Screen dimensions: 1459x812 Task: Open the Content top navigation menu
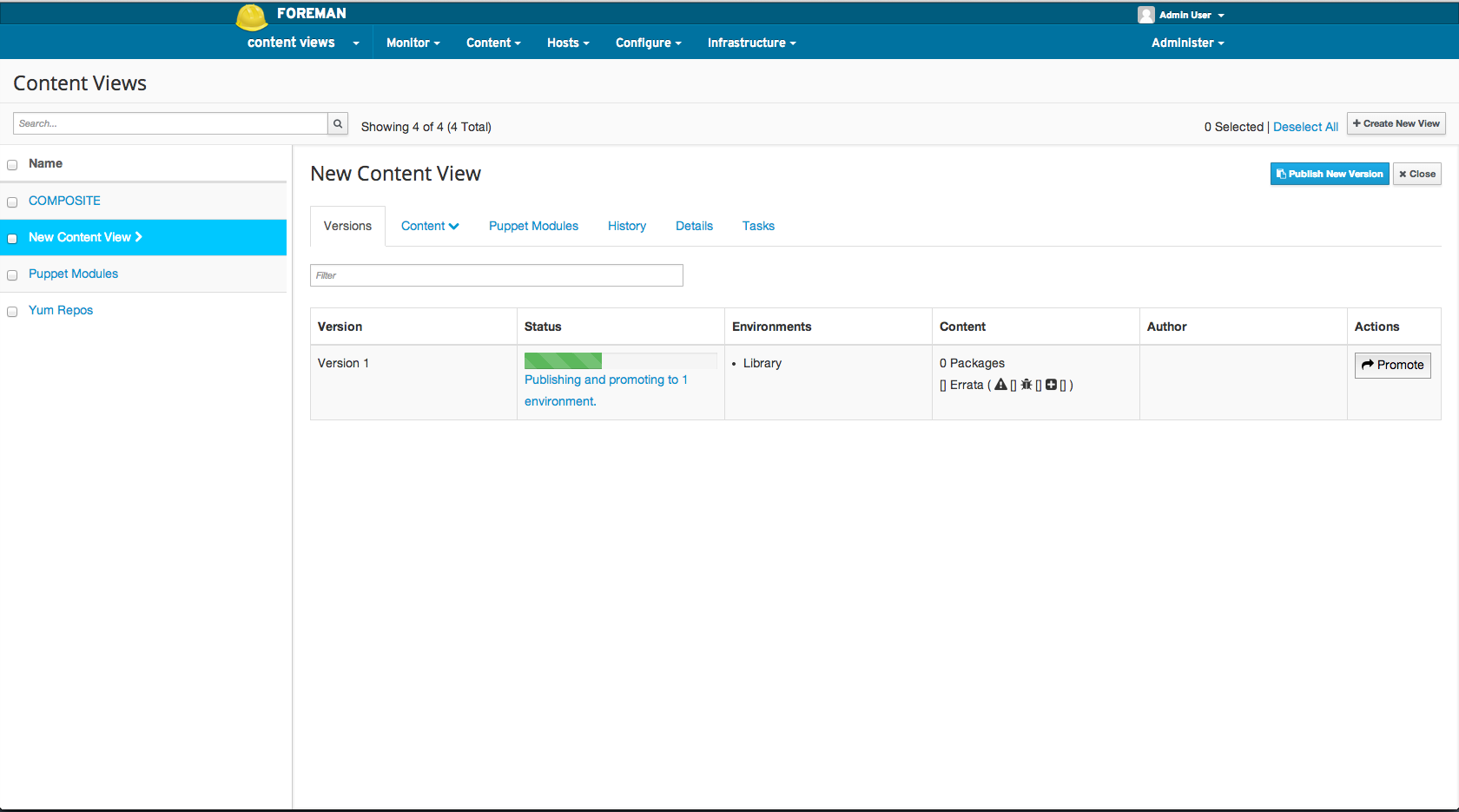493,43
